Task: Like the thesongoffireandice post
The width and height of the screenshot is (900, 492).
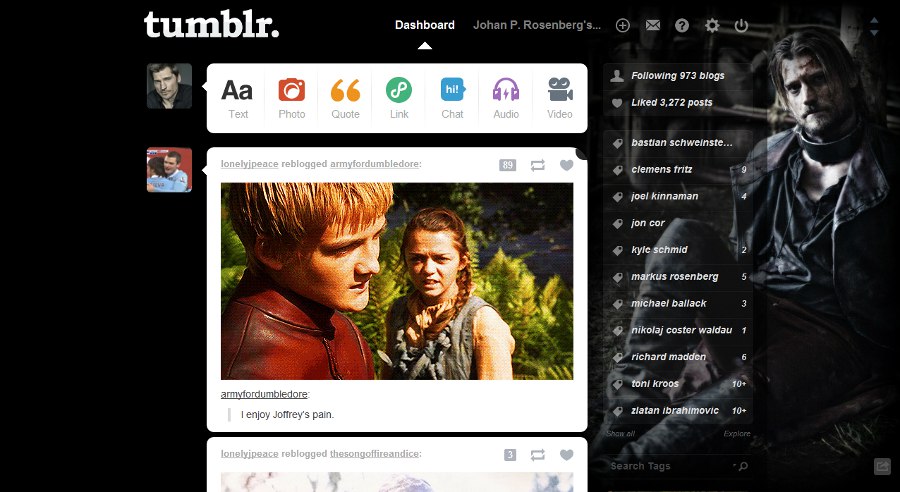Action: tap(567, 455)
